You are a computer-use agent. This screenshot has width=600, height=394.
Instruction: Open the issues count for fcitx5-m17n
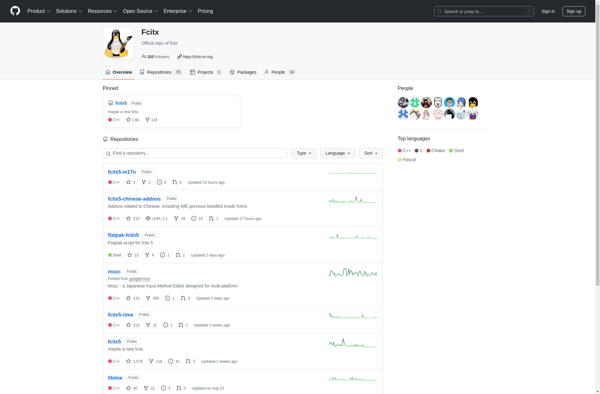coord(161,182)
